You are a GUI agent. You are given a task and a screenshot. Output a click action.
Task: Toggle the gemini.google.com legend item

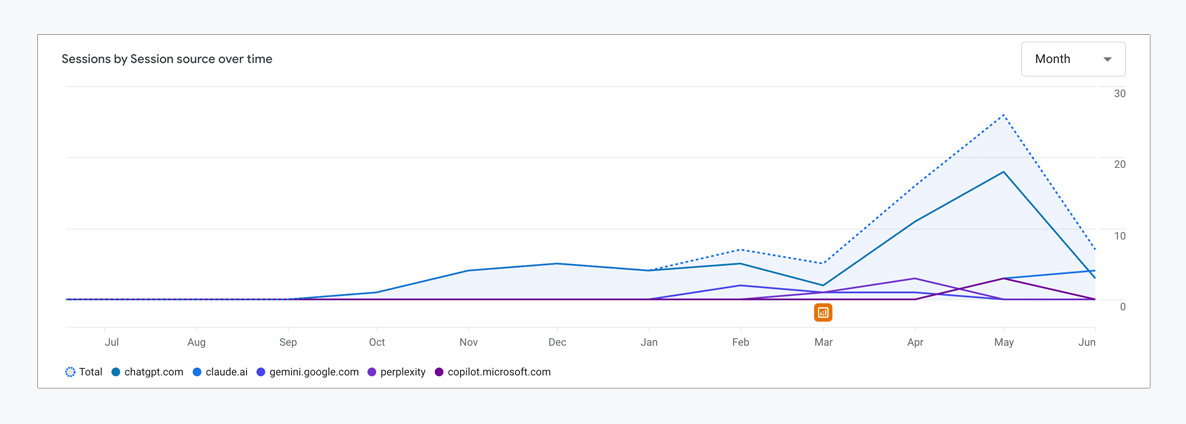tap(307, 372)
